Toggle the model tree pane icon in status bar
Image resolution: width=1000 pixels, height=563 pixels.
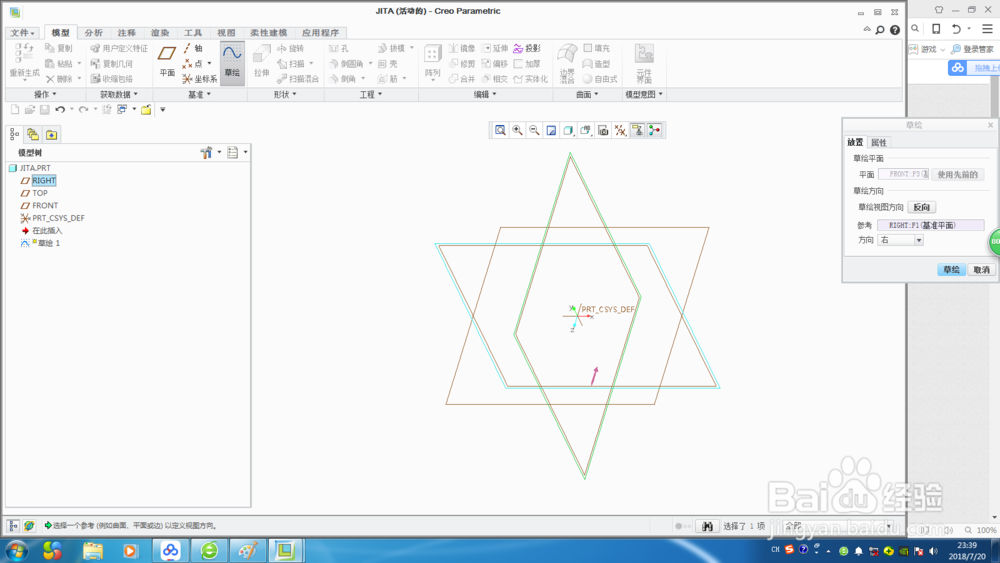tap(13, 526)
